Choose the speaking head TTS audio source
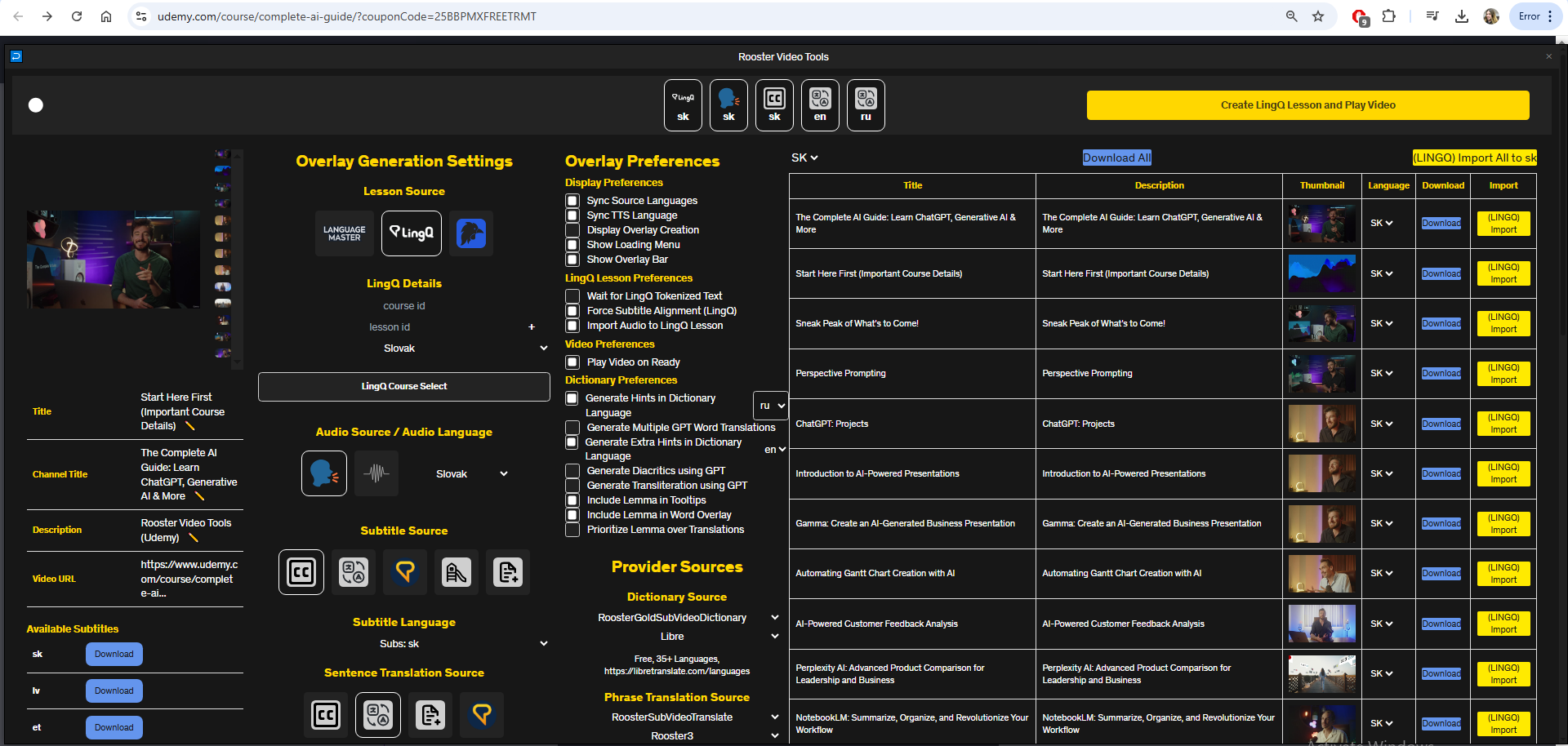1568x746 pixels. pyautogui.click(x=324, y=473)
